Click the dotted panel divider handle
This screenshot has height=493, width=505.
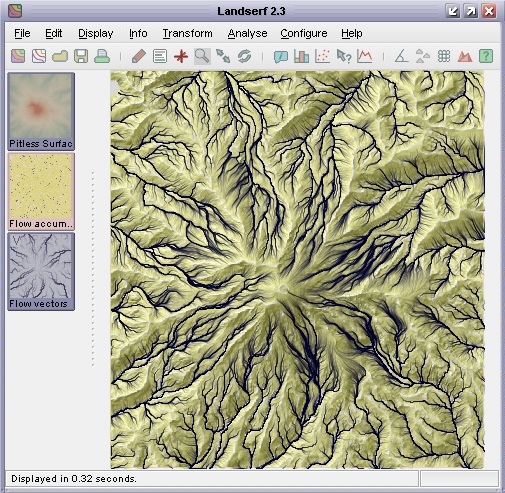click(93, 269)
